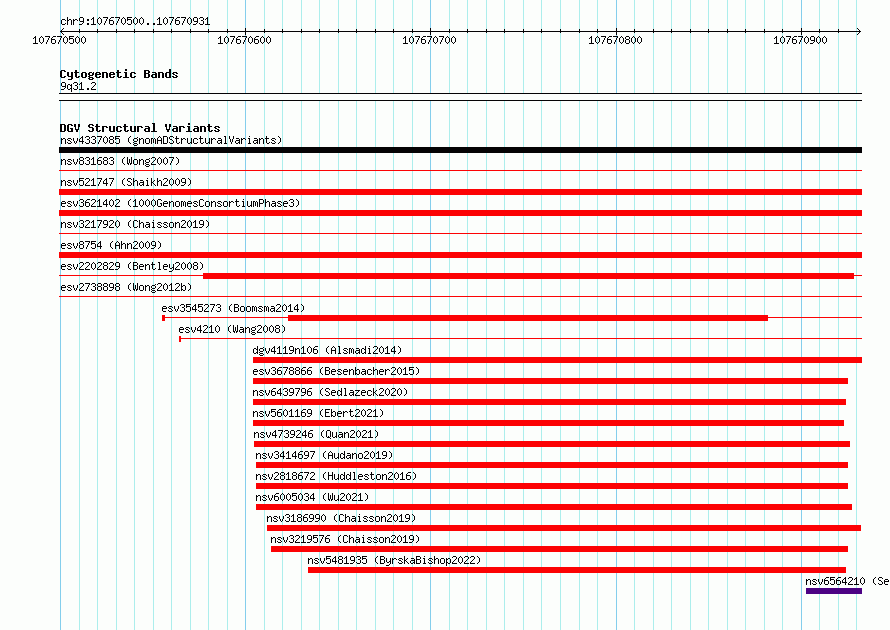Image resolution: width=890 pixels, height=630 pixels.
Task: Select the red bar under nsv5601169
Action: [x=548, y=423]
